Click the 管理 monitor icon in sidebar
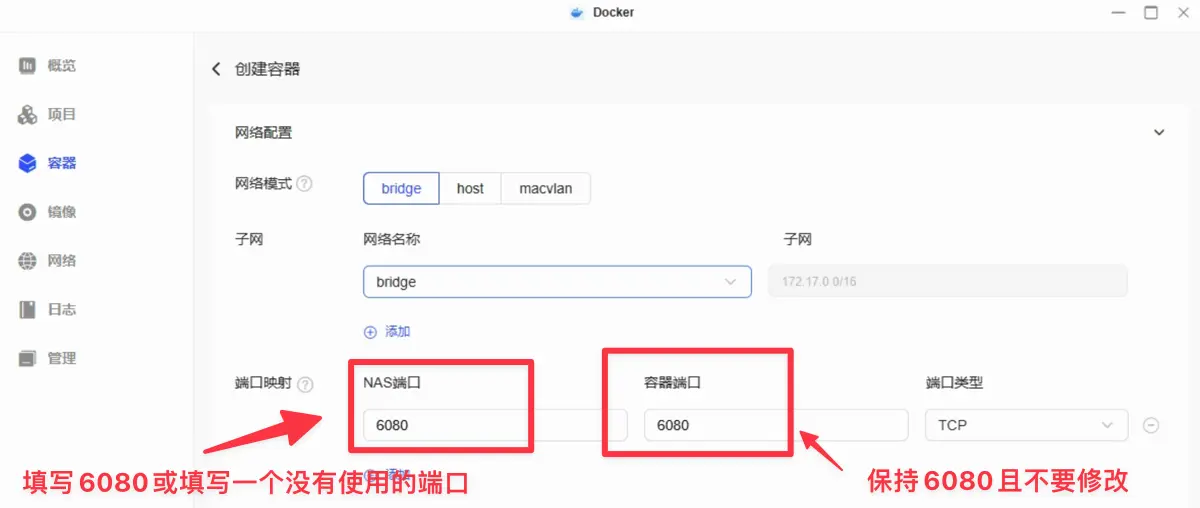1200x508 pixels. pos(28,358)
